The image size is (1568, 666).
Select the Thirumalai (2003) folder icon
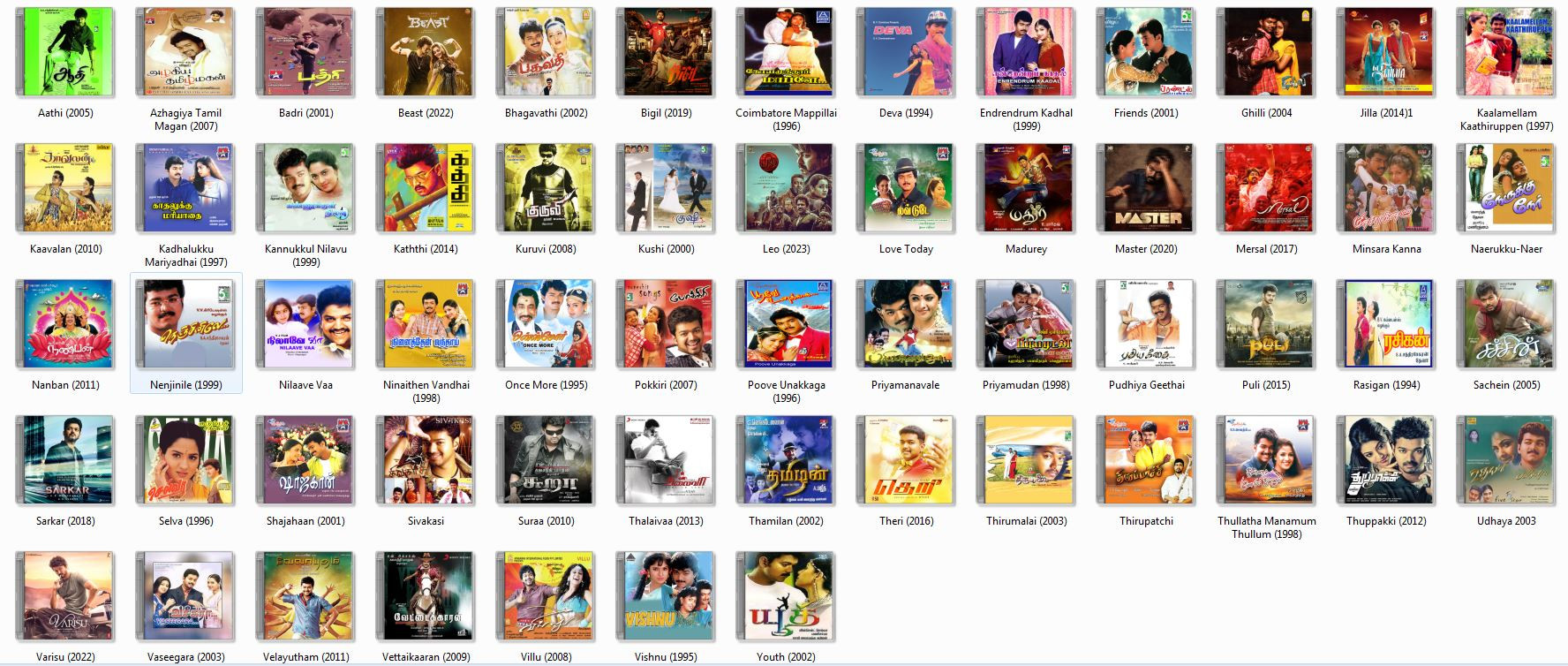1026,461
